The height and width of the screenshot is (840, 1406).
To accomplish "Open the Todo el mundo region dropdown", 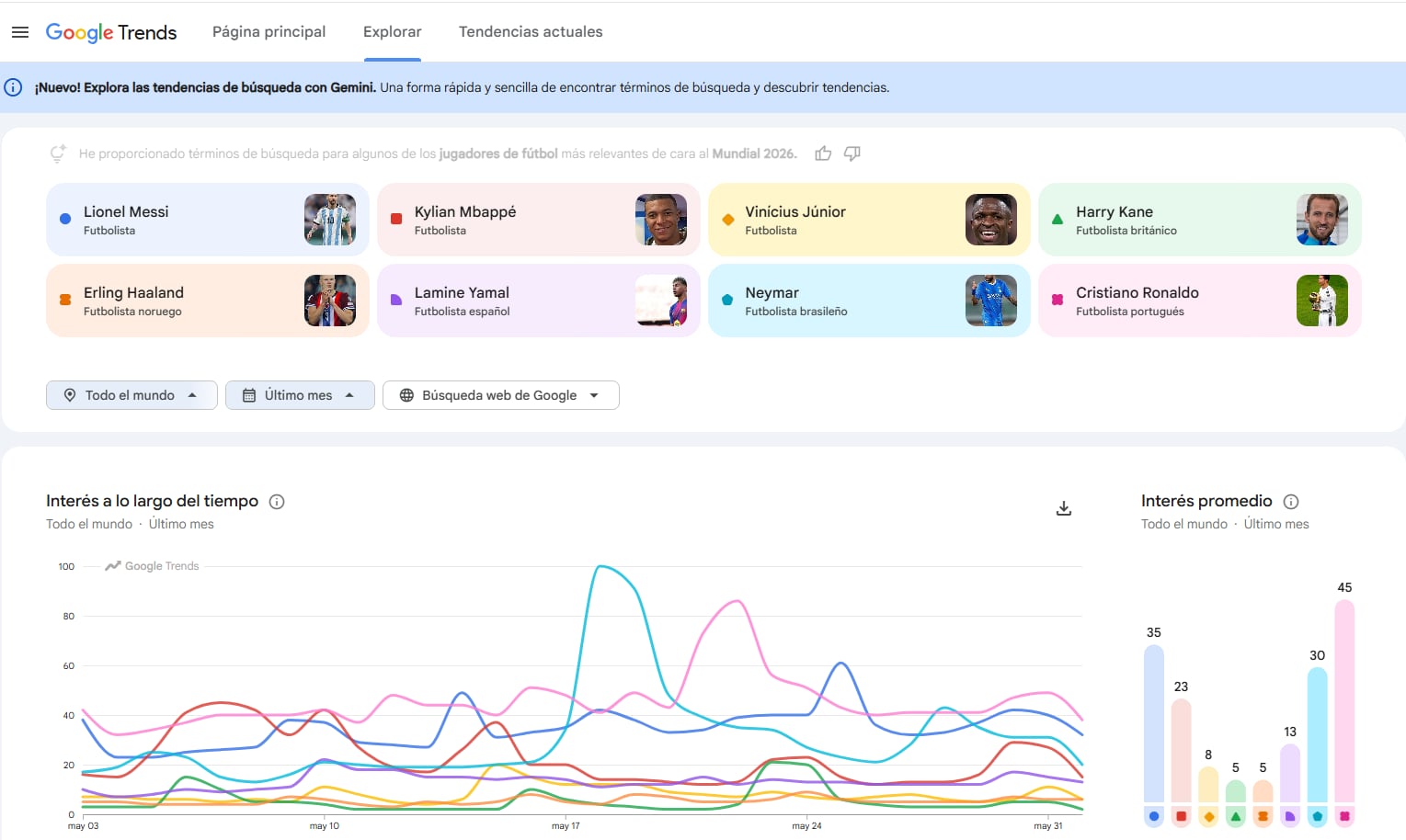I will [131, 395].
